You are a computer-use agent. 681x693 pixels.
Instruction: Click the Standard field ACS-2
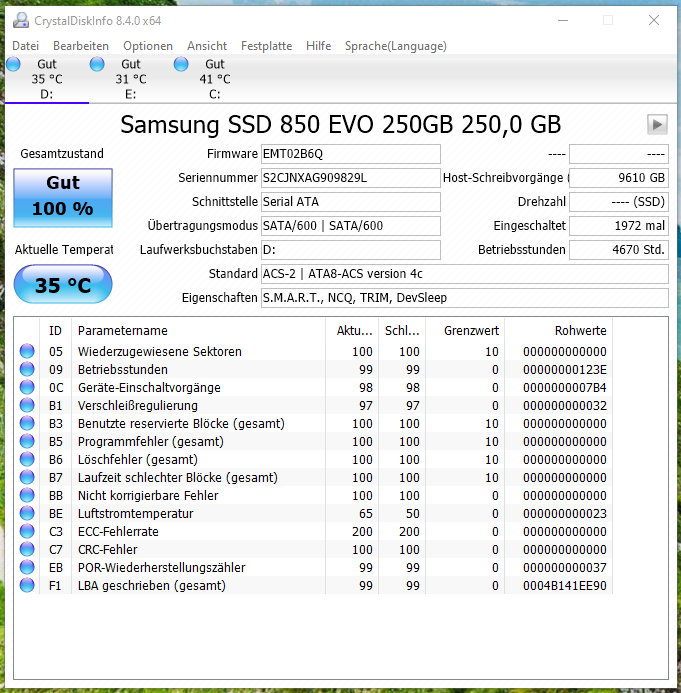(464, 274)
